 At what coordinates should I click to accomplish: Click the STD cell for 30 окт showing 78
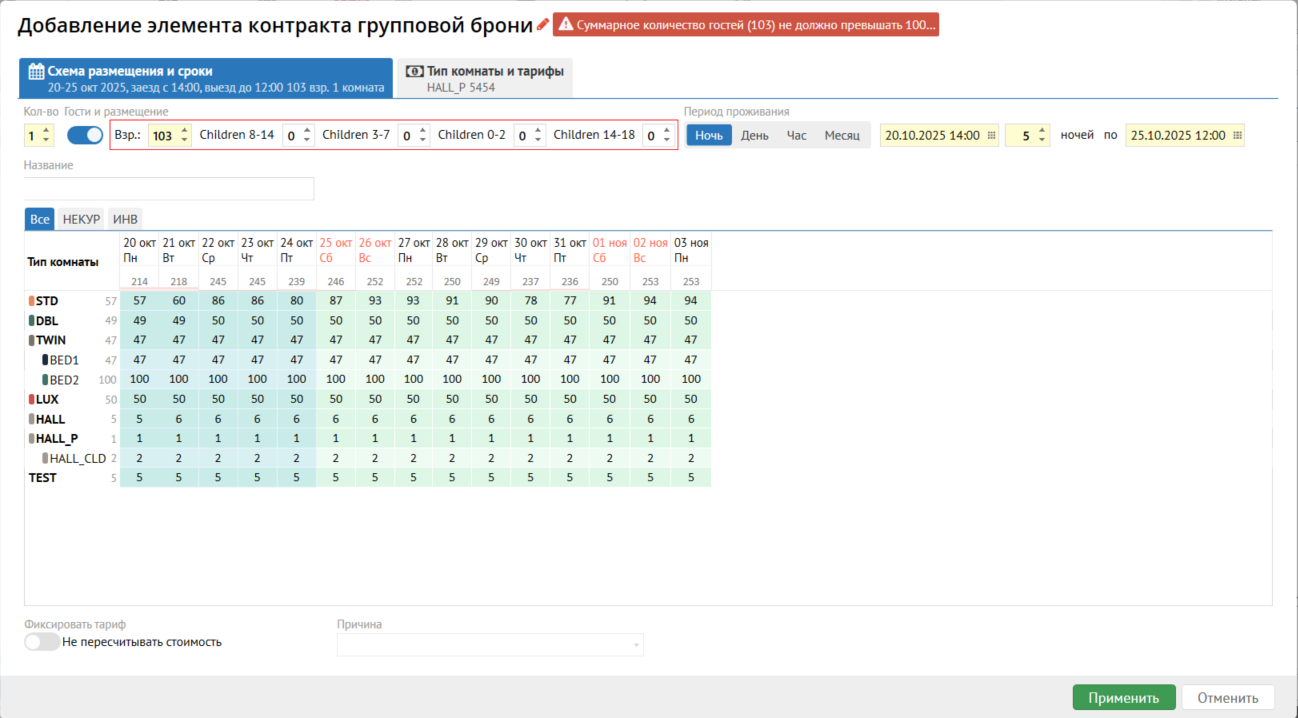pyautogui.click(x=531, y=301)
